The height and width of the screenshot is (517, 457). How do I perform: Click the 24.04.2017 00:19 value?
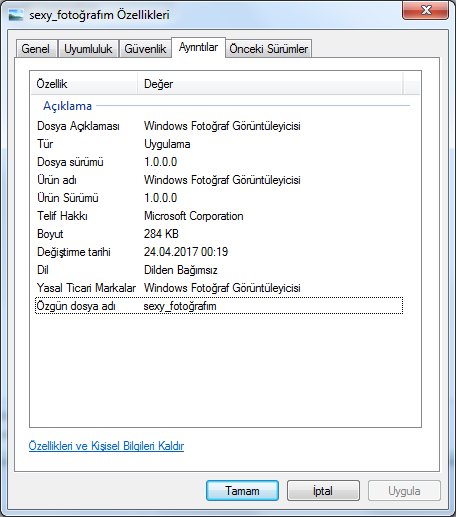186,252
